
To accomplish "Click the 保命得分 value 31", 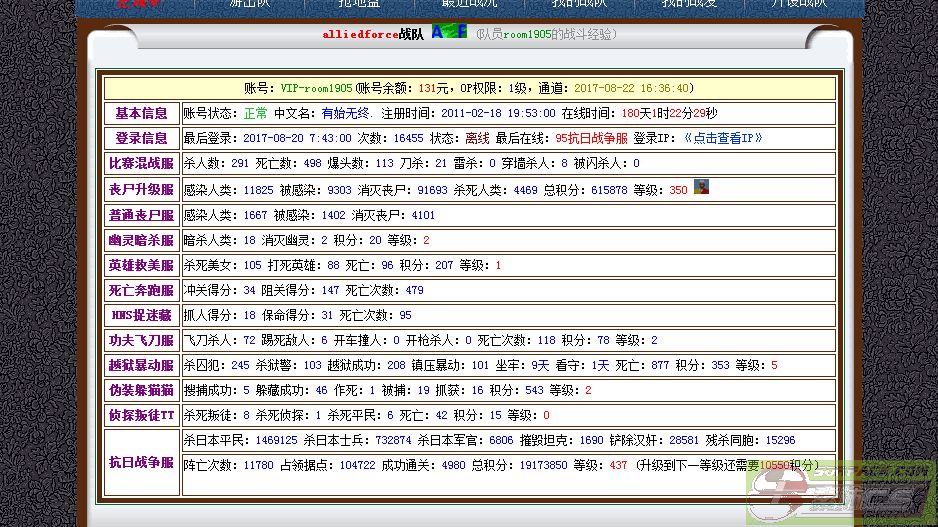I will pyautogui.click(x=327, y=315).
